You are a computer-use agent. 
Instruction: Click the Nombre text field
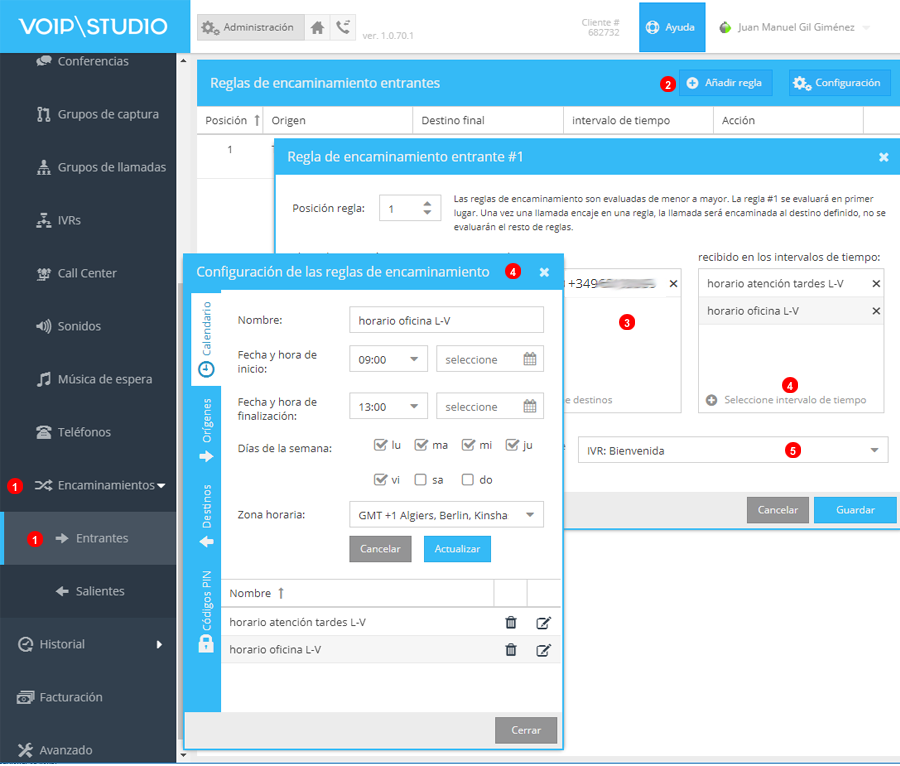pos(446,320)
